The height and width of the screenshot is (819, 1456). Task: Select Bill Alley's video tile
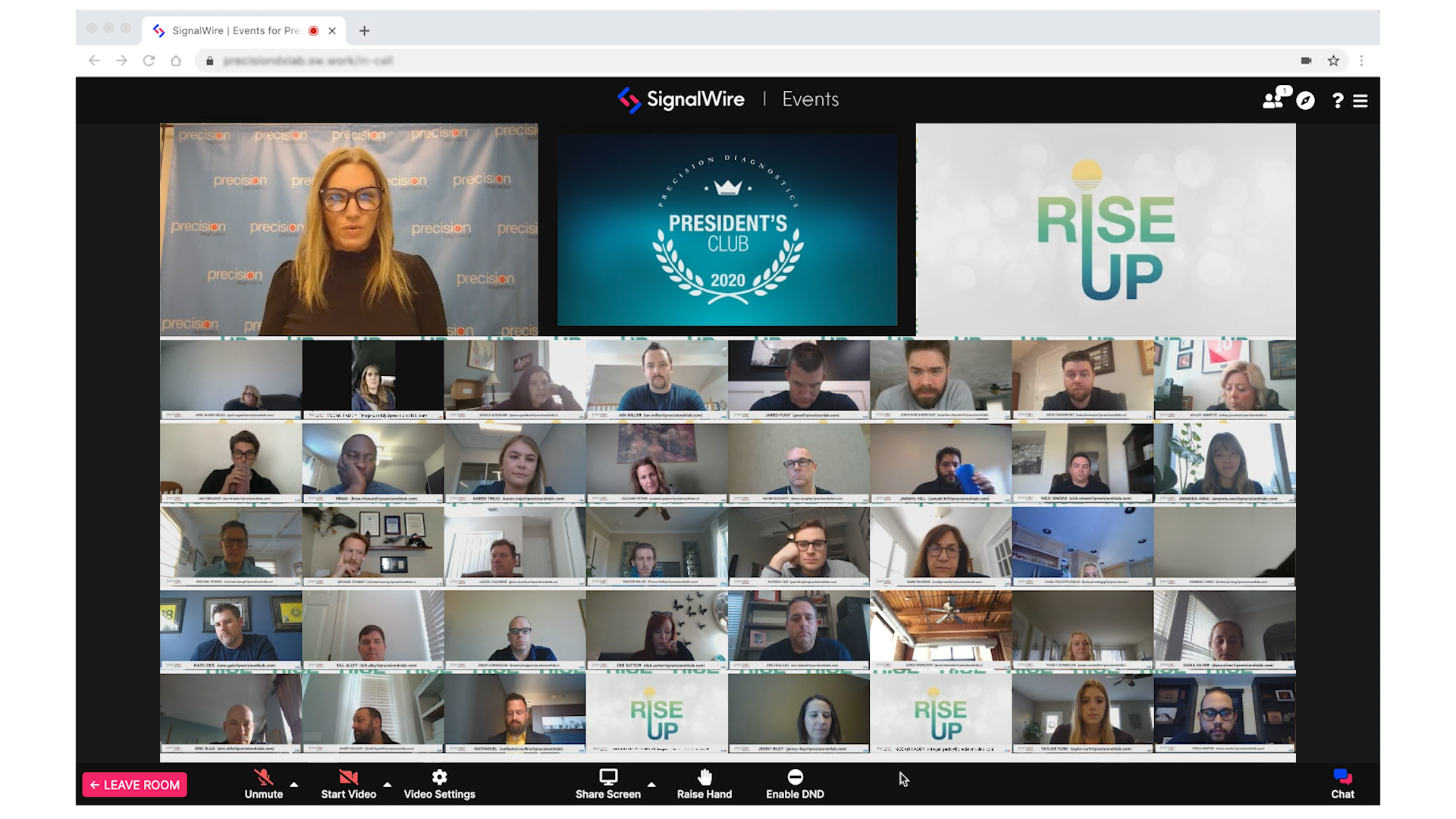pos(373,630)
